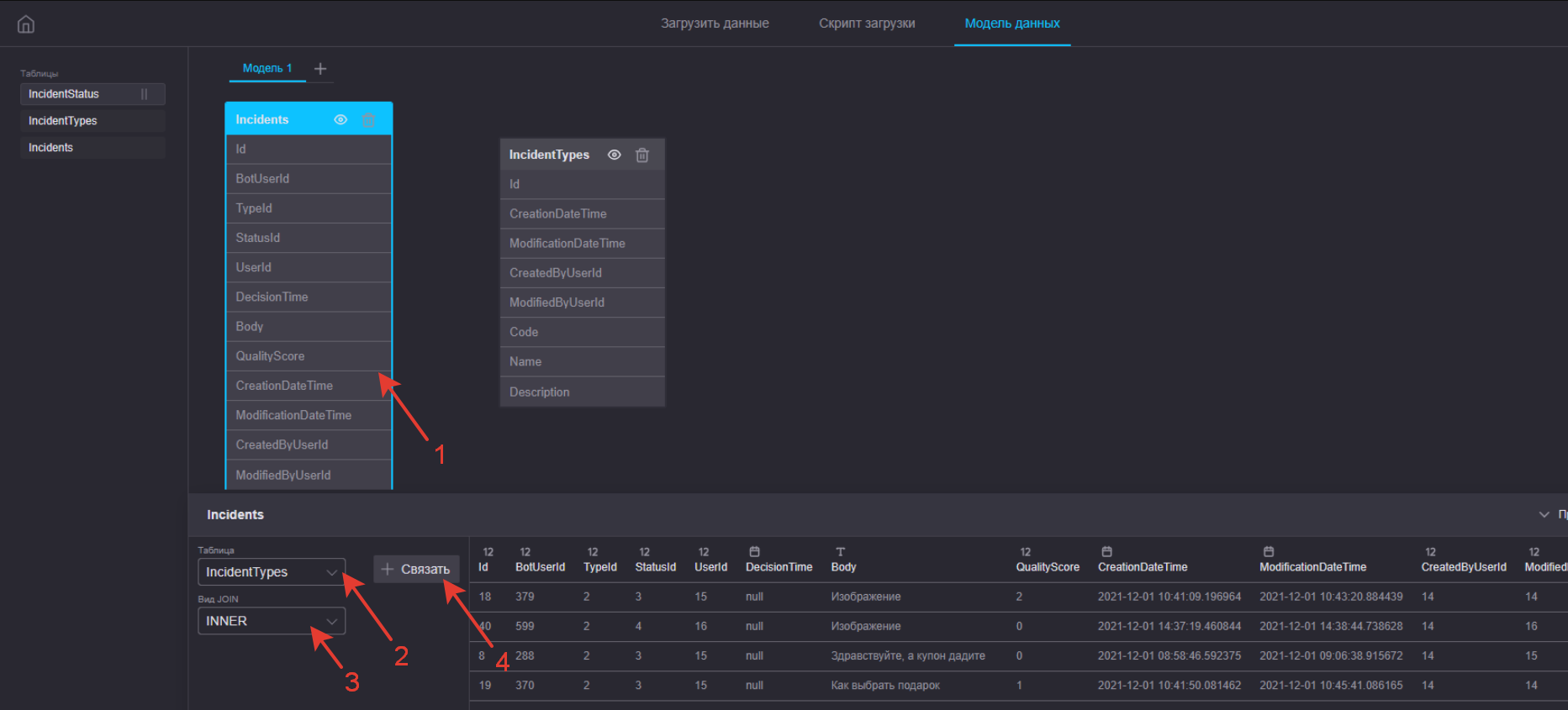The image size is (1568, 710).
Task: Select the Модель 1 tab
Action: pos(267,68)
